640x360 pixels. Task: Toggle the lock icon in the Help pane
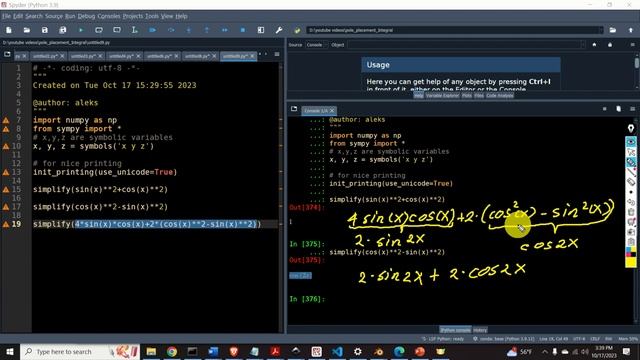pos(610,45)
